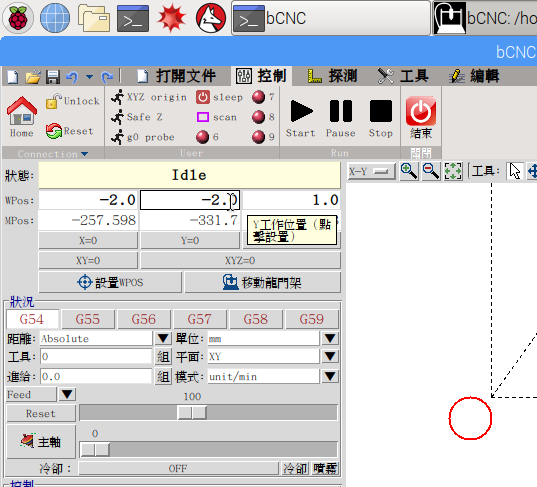
Task: Toggle the 主軸 spindle button
Action: click(41, 442)
